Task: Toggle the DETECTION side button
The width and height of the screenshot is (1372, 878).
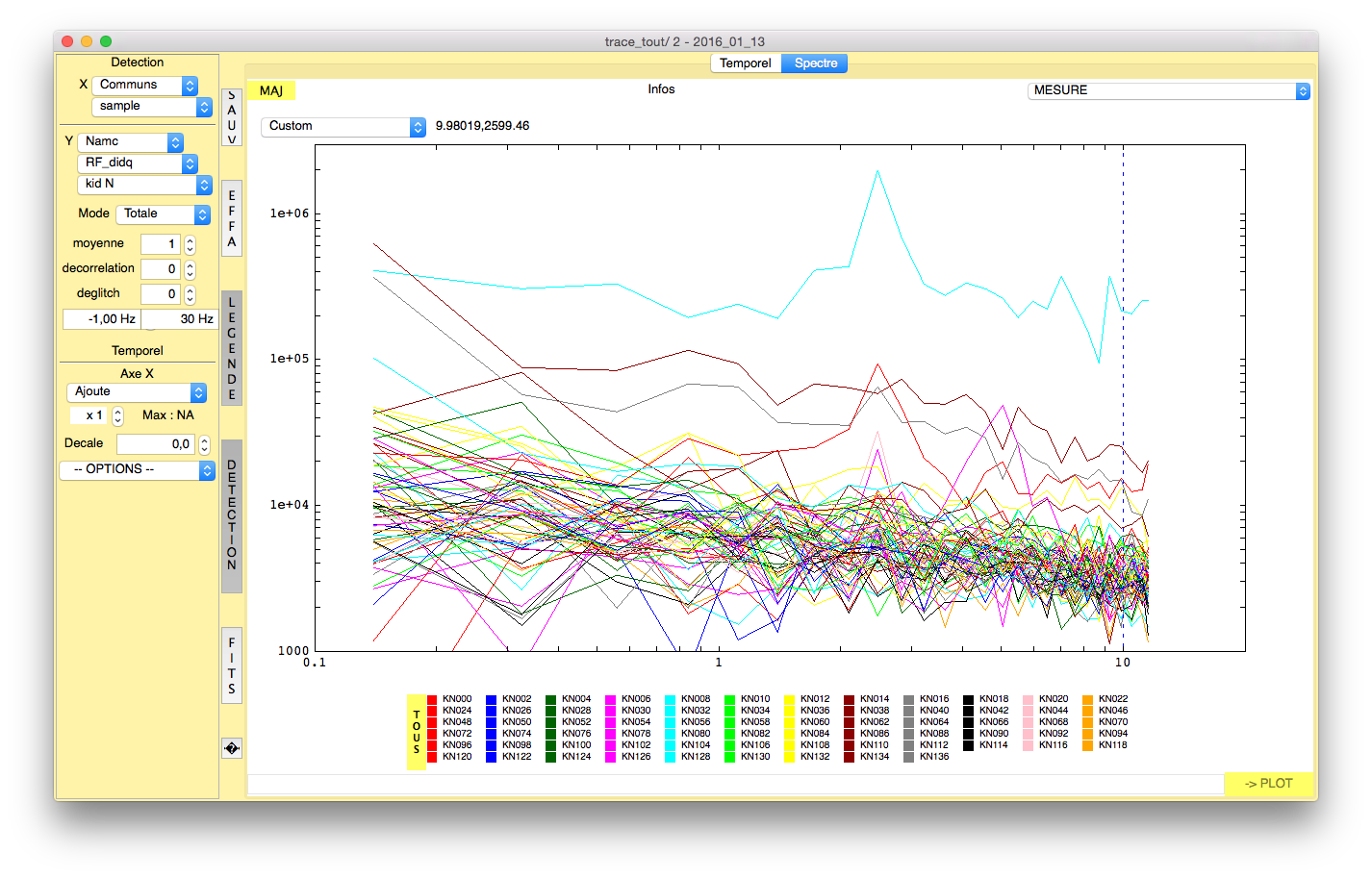Action: coord(232,515)
